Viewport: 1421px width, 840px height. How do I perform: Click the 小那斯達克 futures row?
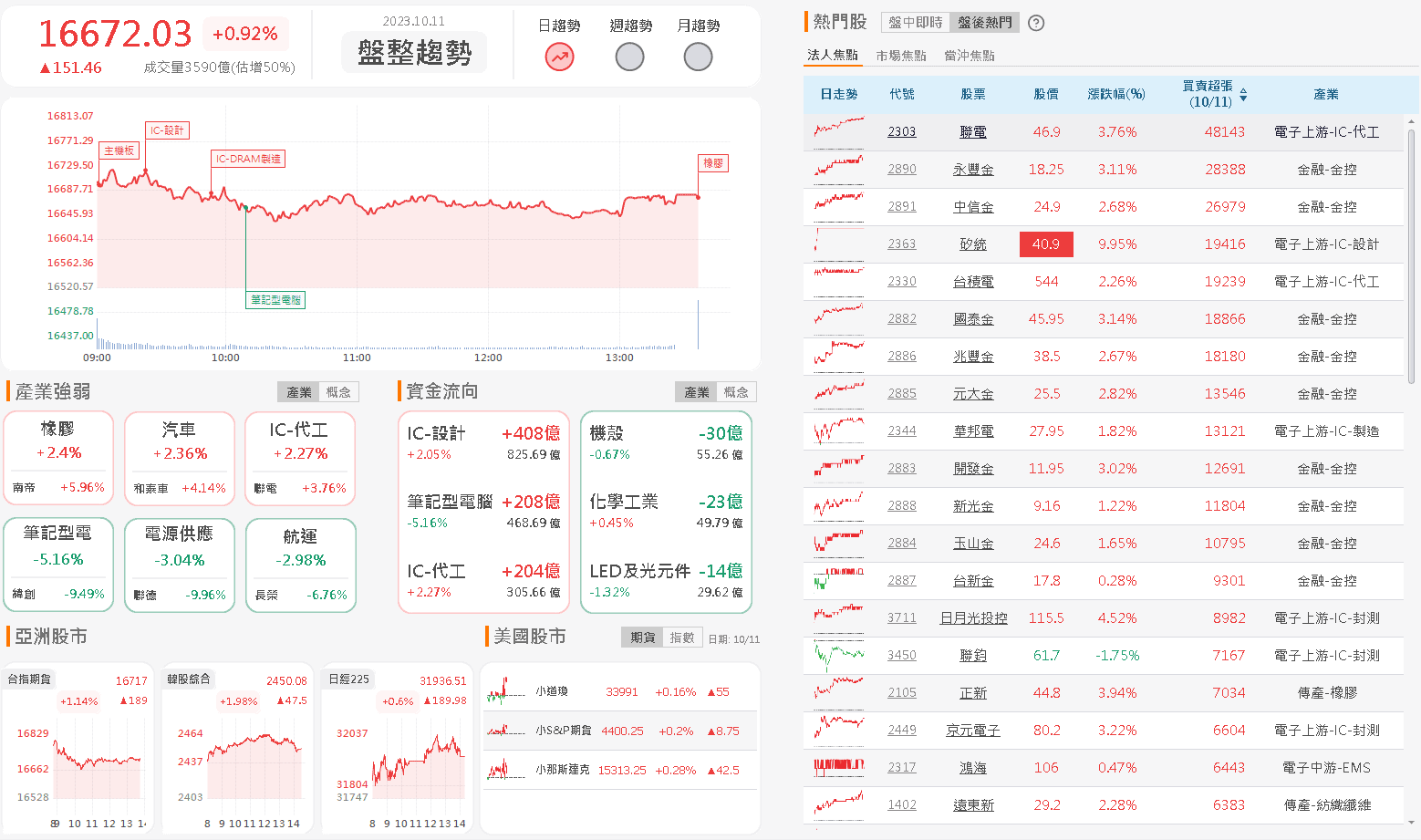coord(620,771)
